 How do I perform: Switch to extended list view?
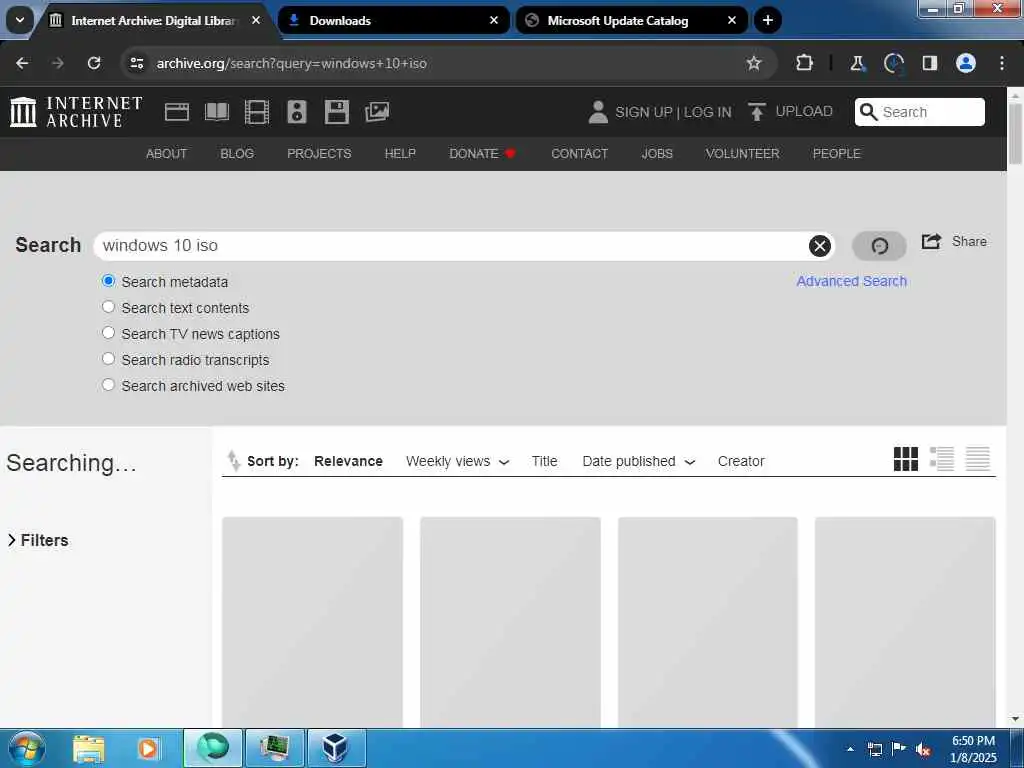coord(941,458)
